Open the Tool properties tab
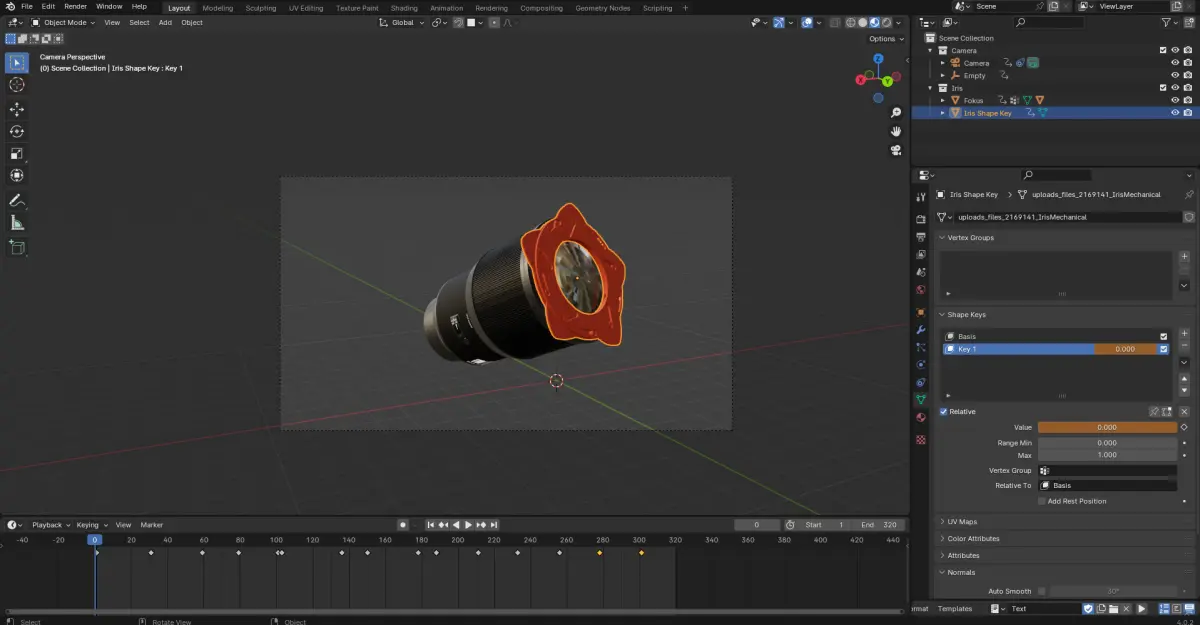The height and width of the screenshot is (625, 1200). point(921,197)
